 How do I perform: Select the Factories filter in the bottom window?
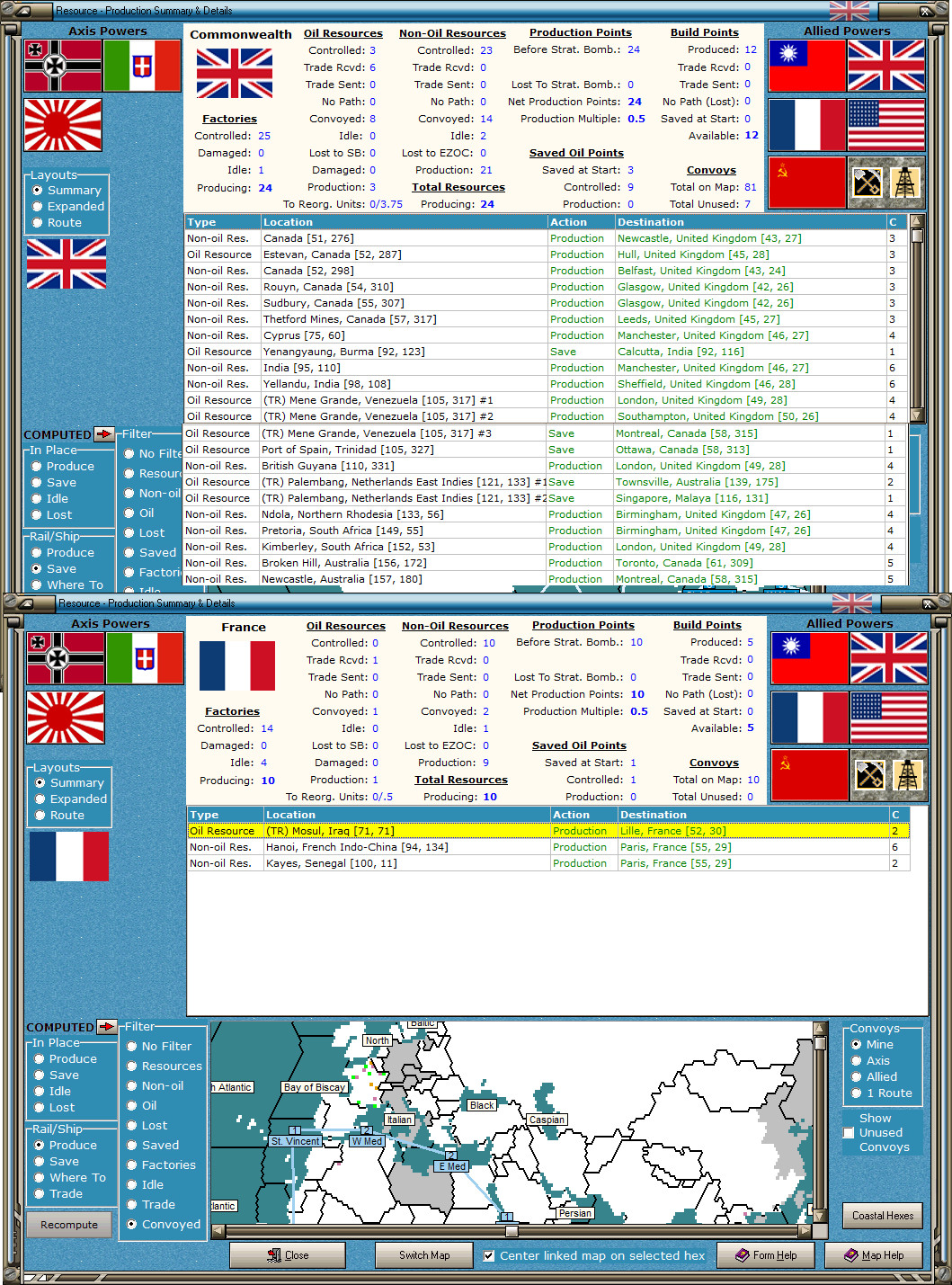[x=161, y=1165]
